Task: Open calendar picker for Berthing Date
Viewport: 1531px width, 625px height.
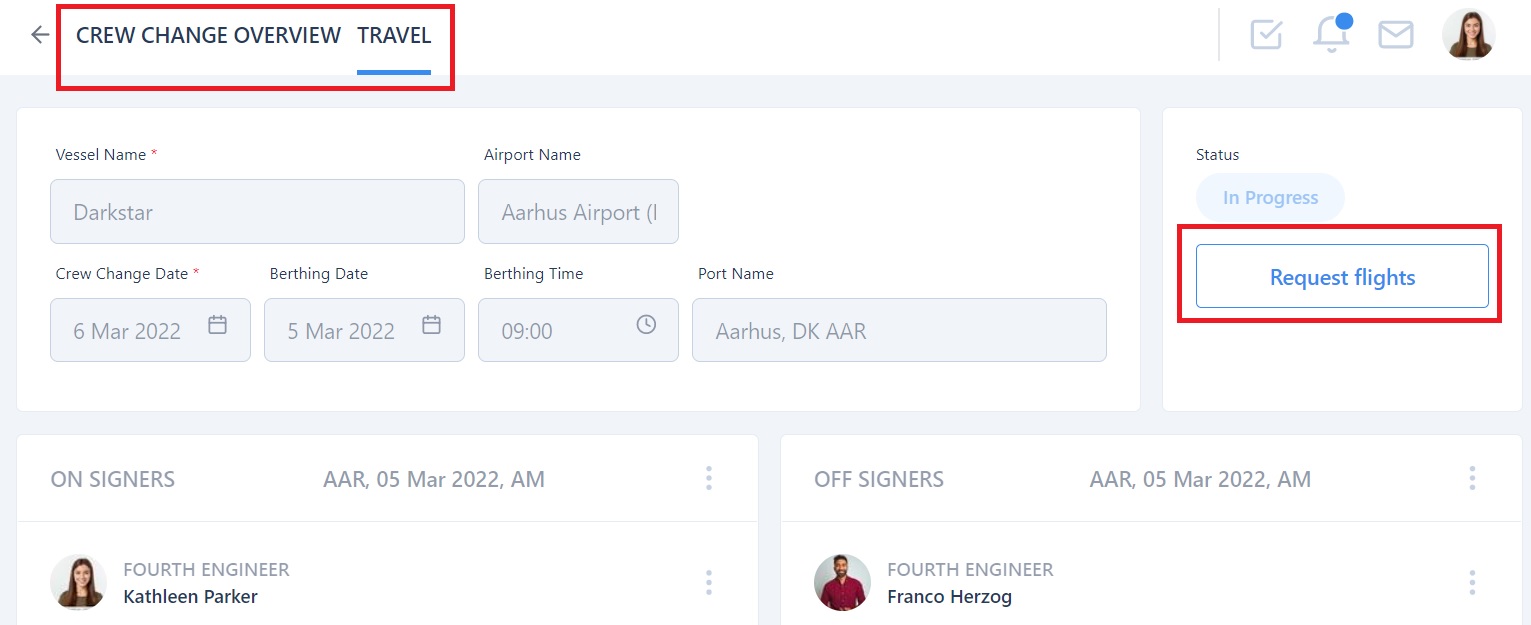Action: pos(431,325)
